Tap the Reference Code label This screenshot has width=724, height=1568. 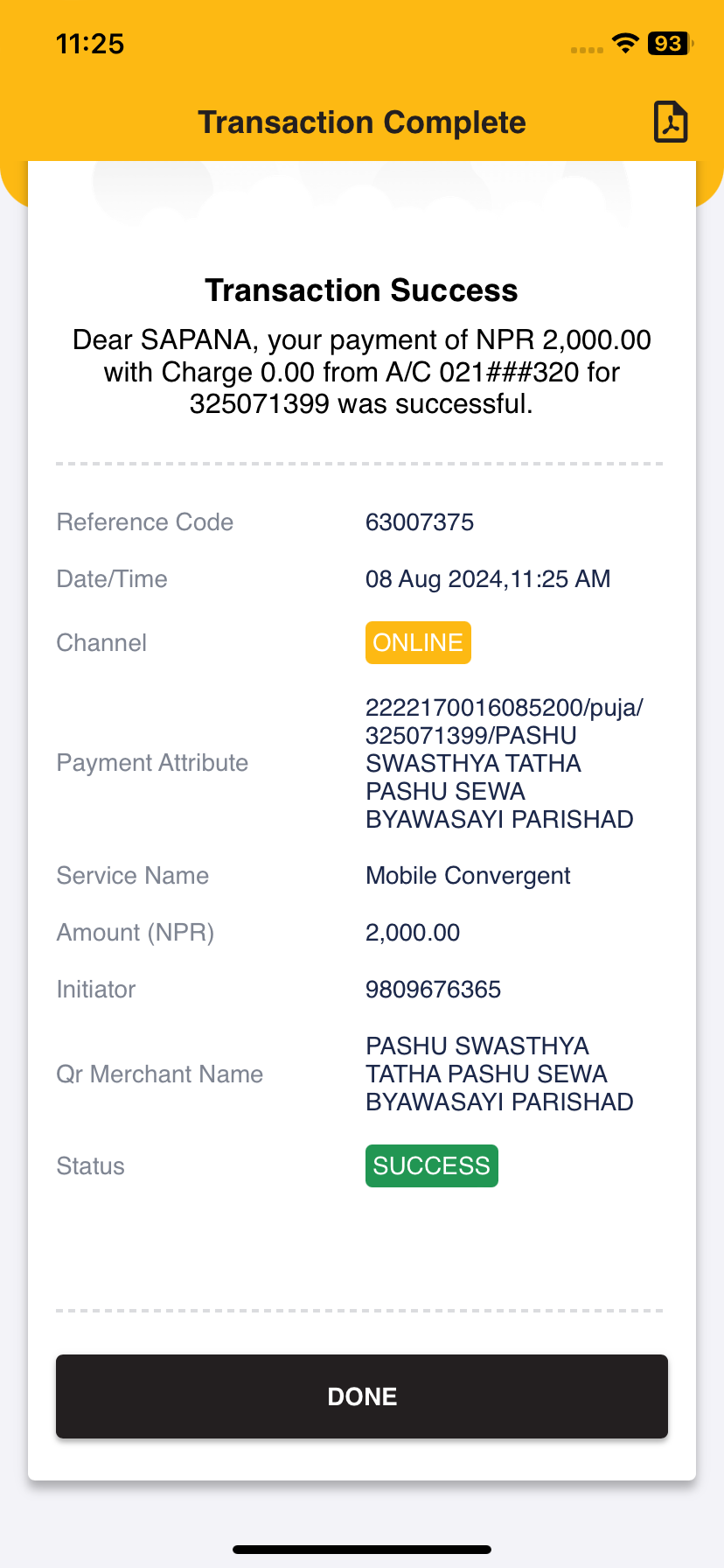coord(145,522)
